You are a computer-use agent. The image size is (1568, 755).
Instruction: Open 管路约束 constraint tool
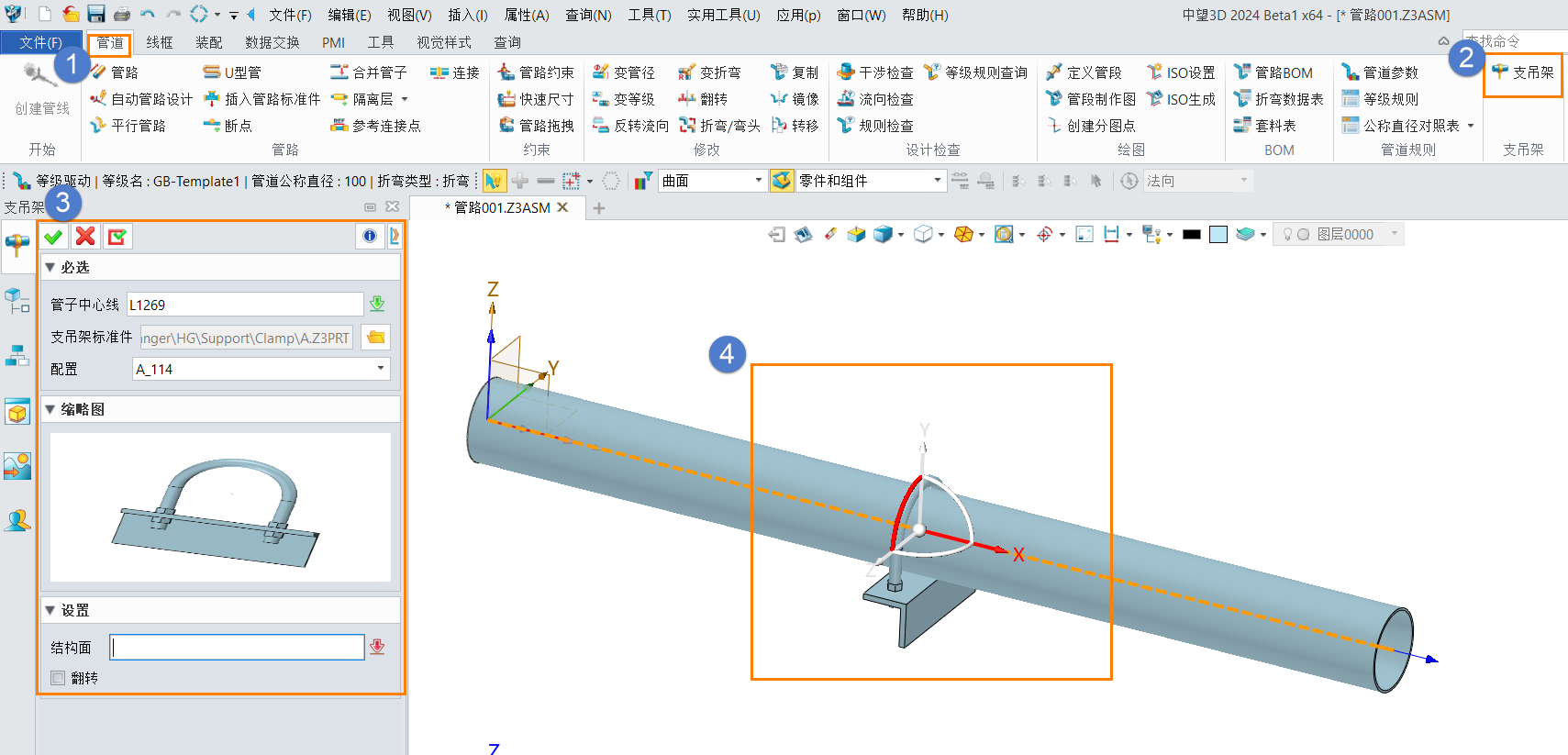pos(536,72)
